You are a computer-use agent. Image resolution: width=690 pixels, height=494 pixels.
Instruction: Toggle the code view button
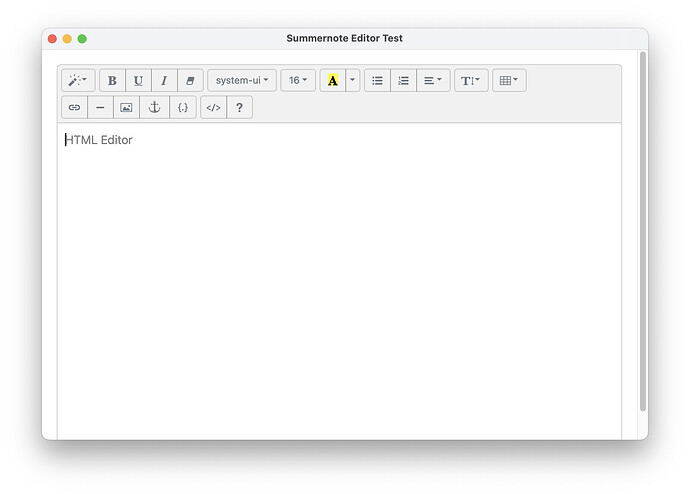(213, 107)
